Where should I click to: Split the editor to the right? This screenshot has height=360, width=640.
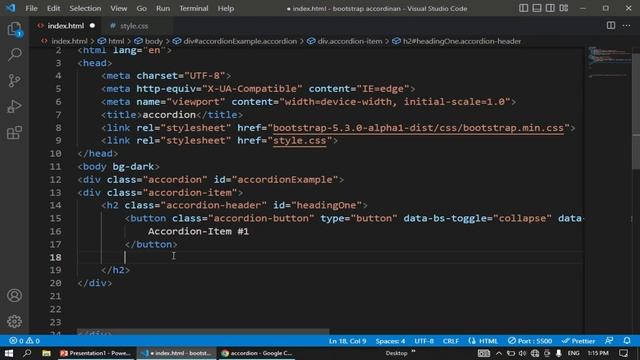611,25
